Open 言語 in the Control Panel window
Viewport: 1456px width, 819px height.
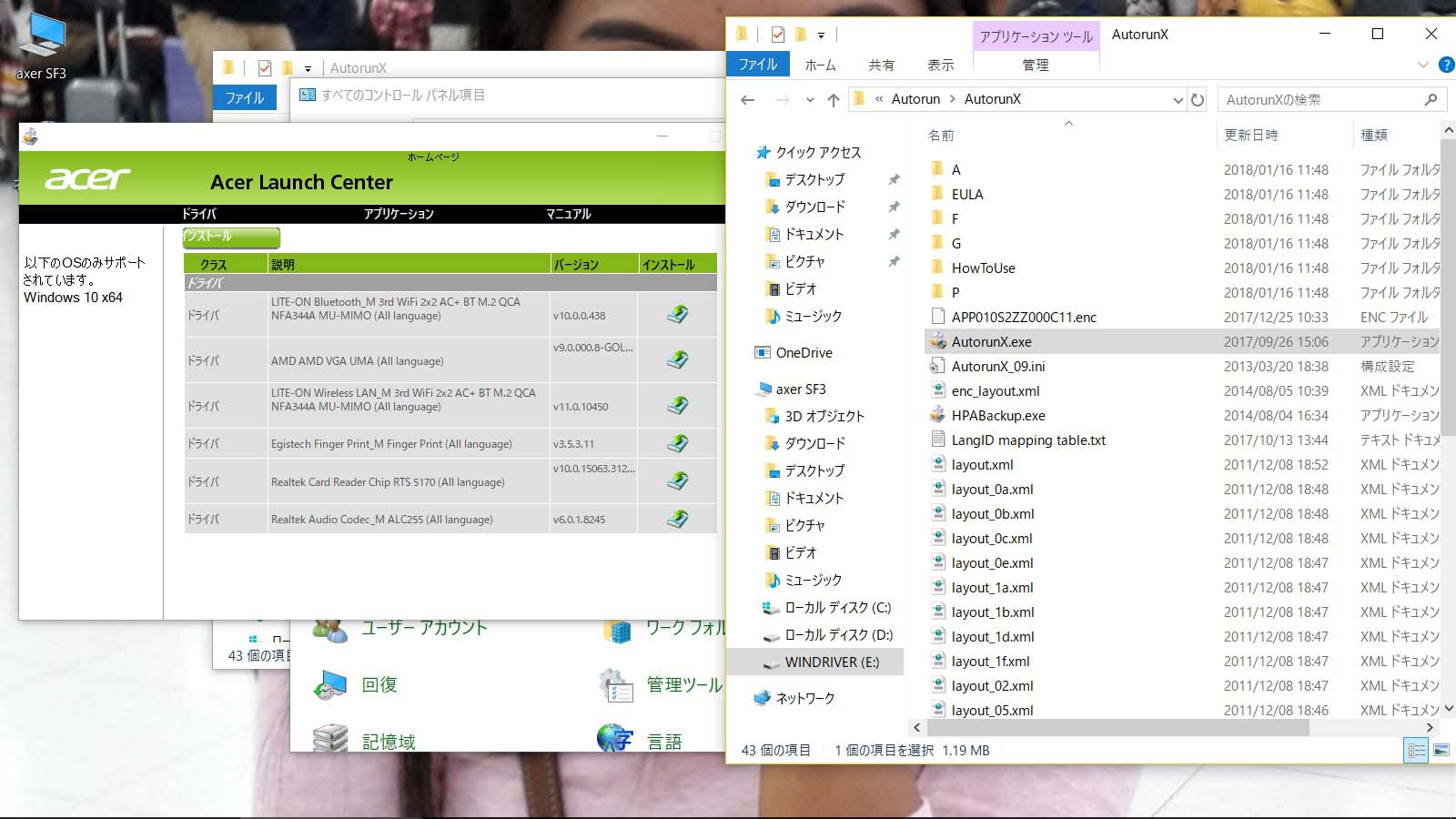tap(640, 741)
